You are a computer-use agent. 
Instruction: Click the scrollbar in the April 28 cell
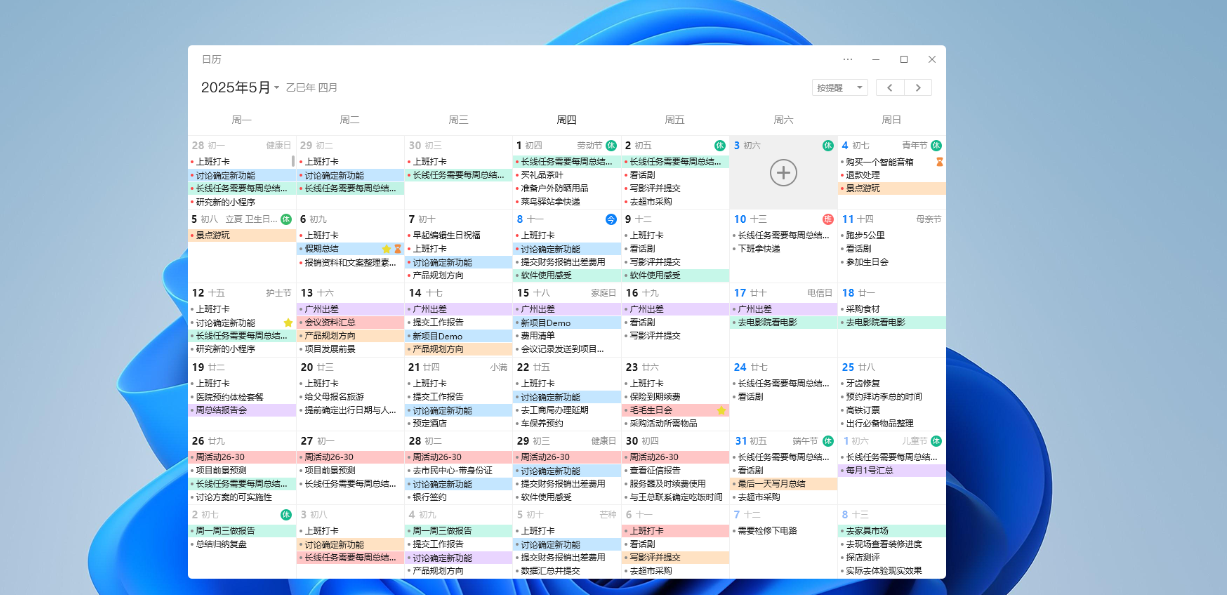click(293, 161)
